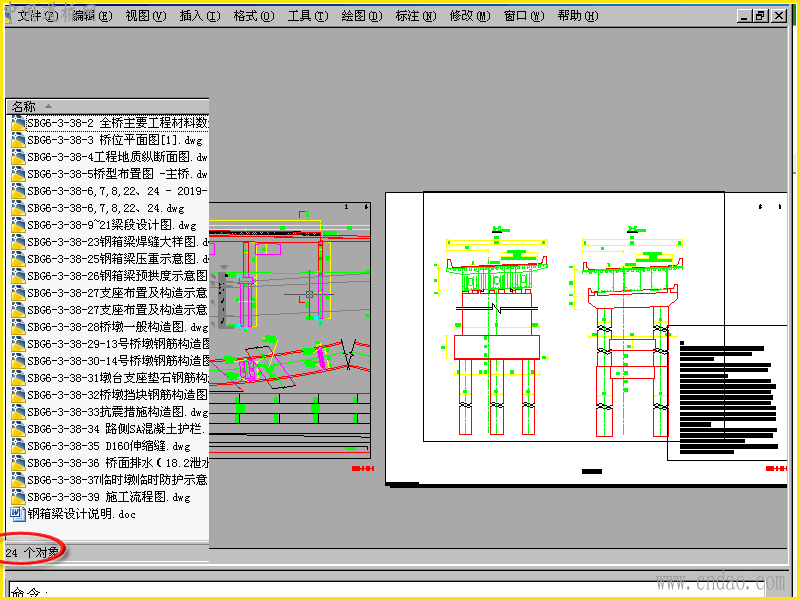Click the dwg icon for SBG6-3-38-34 路侧SA混凝土护栏
The width and height of the screenshot is (800, 600).
18,429
